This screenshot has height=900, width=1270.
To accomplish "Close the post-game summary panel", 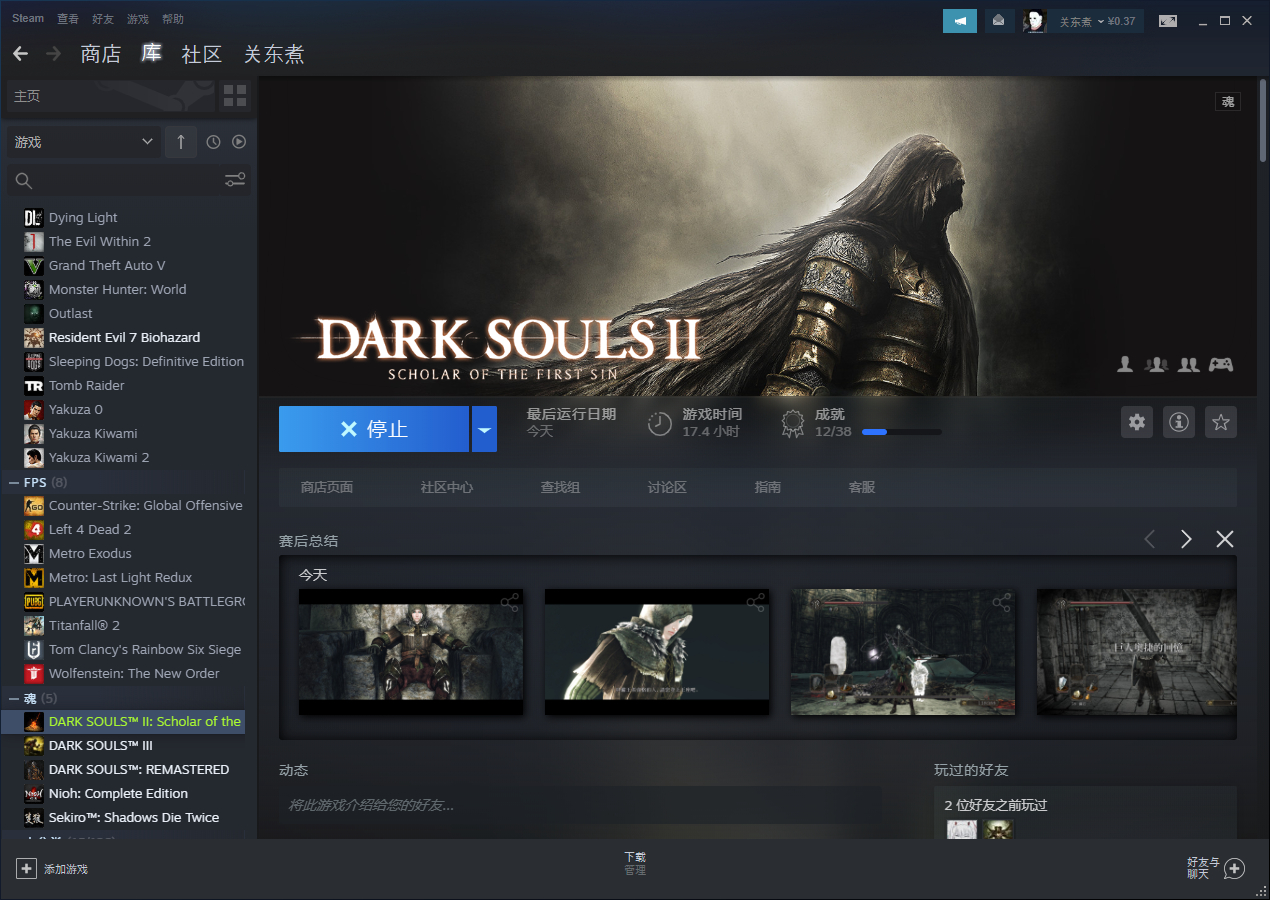I will pyautogui.click(x=1225, y=540).
